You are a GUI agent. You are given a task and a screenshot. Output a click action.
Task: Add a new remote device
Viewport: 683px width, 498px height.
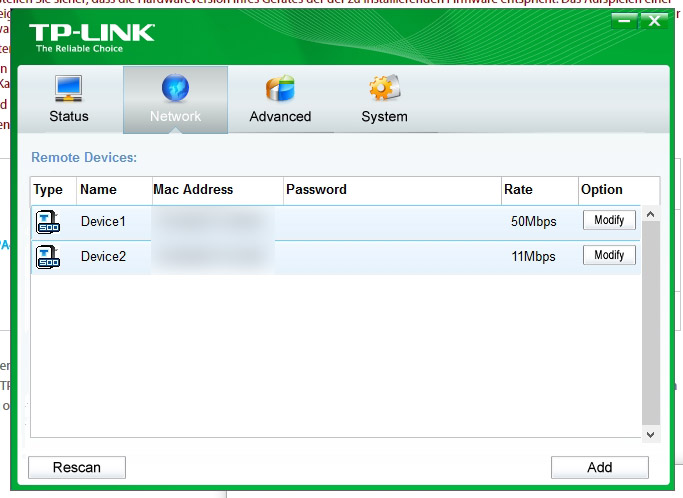599,467
